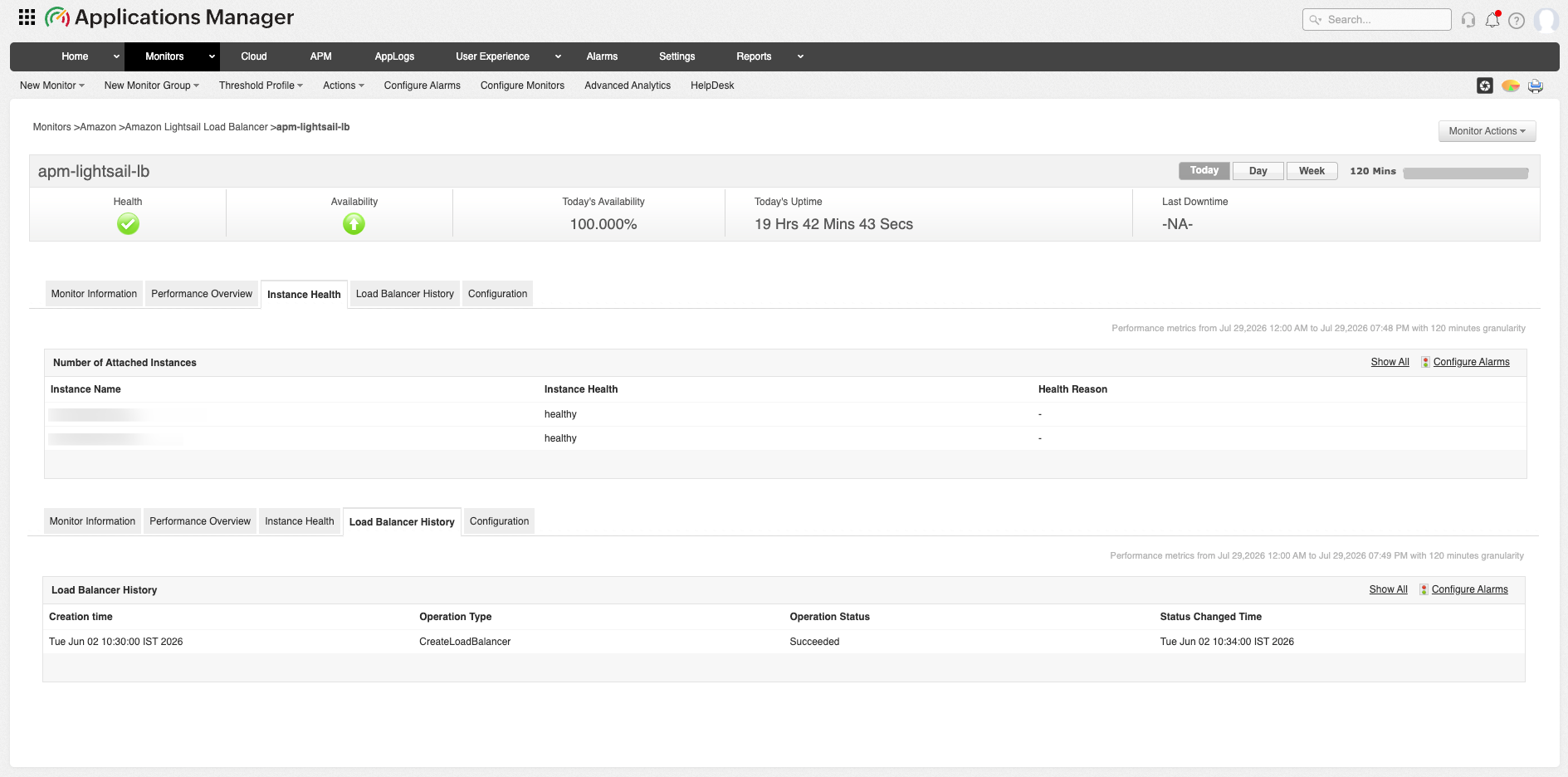This screenshot has height=777, width=1568.
Task: Go to the Cloud menu
Action: coord(254,56)
